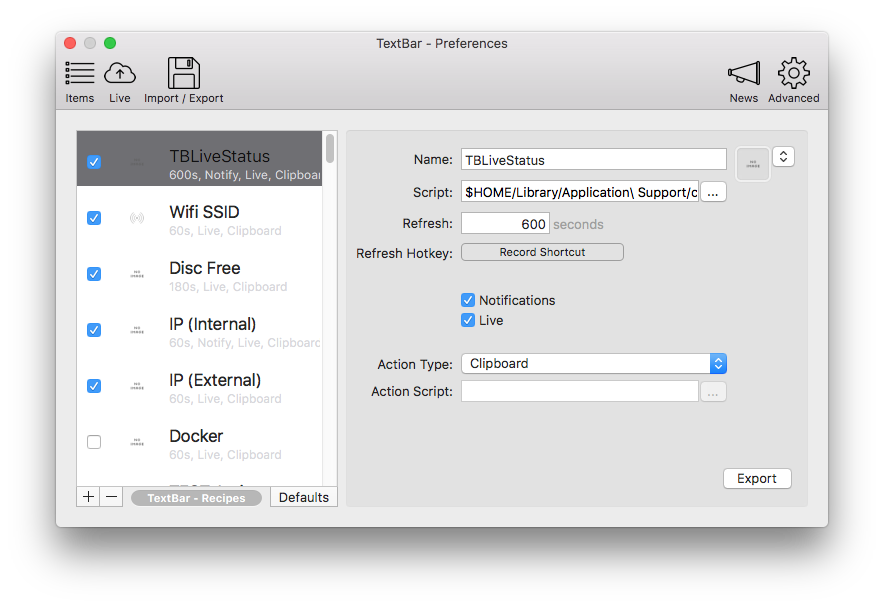Click the Disc Free row icon
Viewport: 884px width, 607px height.
137,274
